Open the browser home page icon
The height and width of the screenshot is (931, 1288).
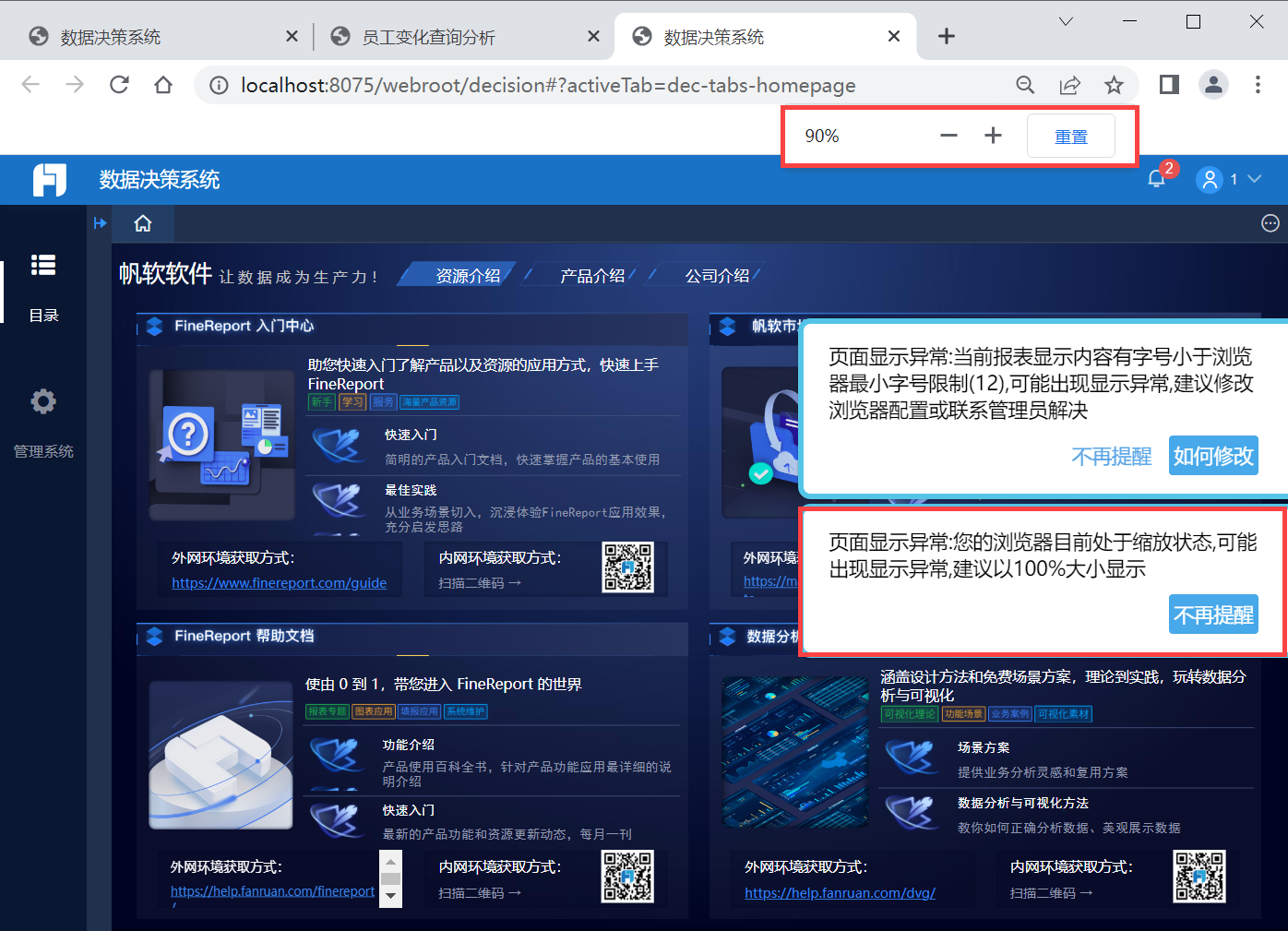(163, 85)
